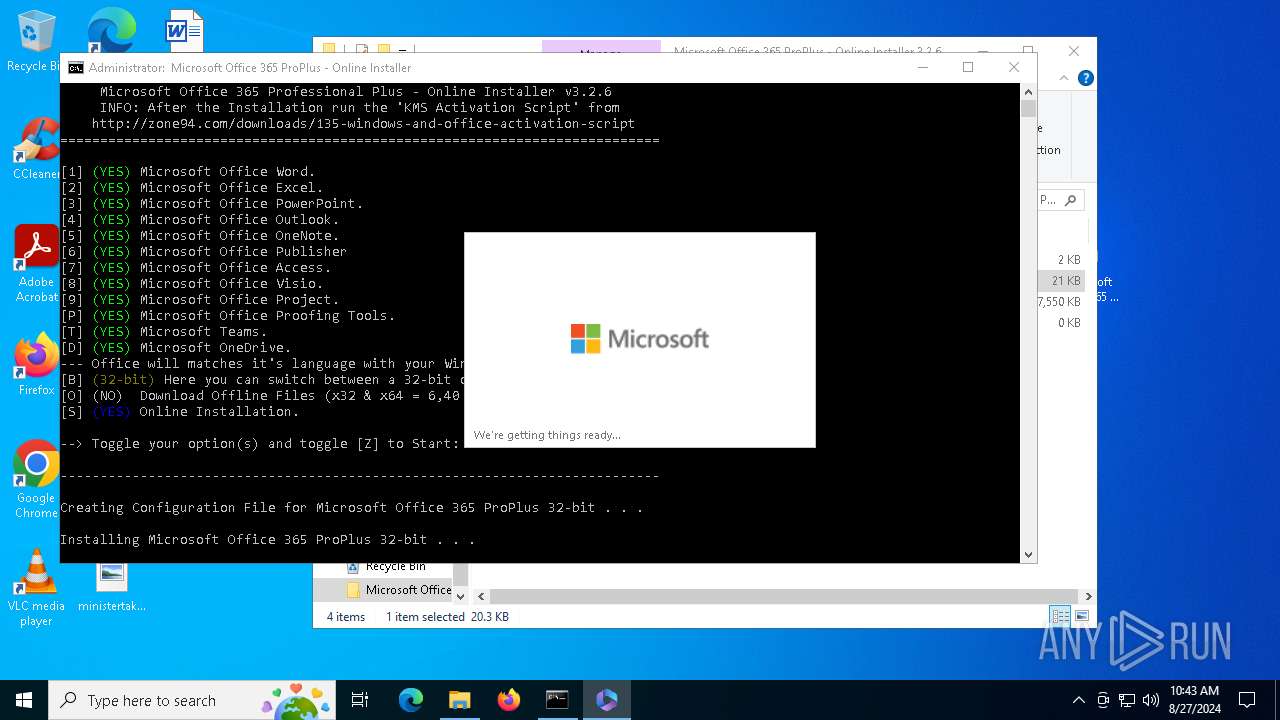Collapse the File Explorer ribbon chevron
1280x720 pixels.
(1066, 78)
